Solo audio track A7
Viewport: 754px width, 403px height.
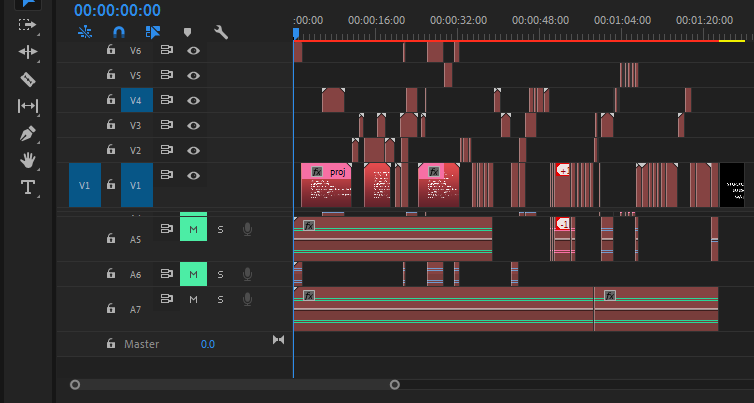click(x=220, y=300)
